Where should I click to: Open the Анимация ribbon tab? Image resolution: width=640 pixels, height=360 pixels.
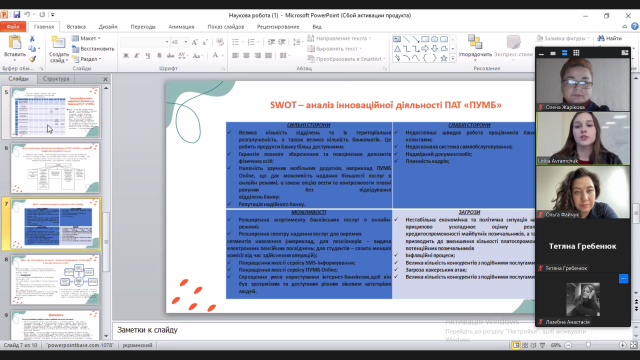coord(181,27)
